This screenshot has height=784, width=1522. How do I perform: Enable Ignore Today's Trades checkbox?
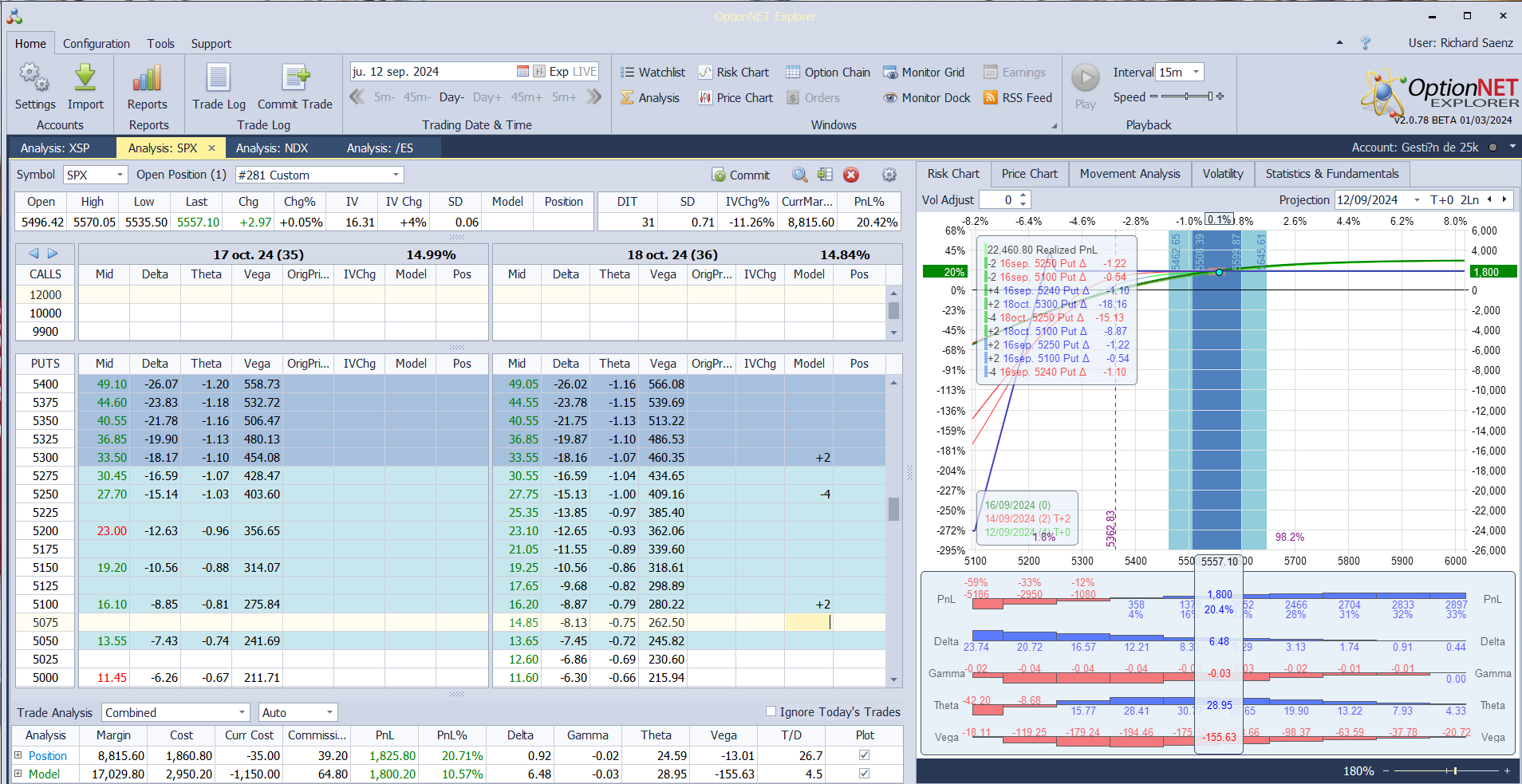click(771, 711)
